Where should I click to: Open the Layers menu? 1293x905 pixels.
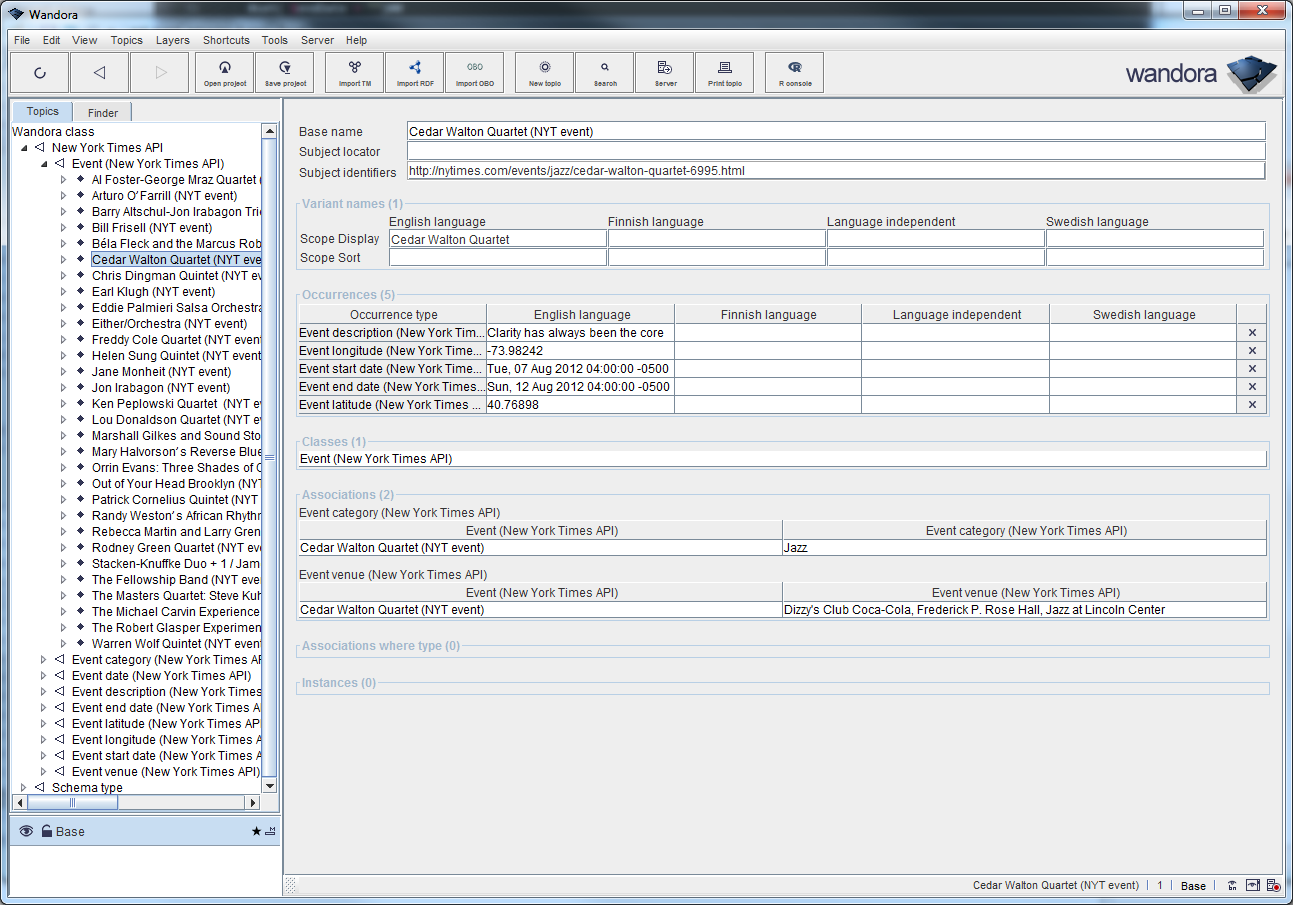tap(172, 40)
